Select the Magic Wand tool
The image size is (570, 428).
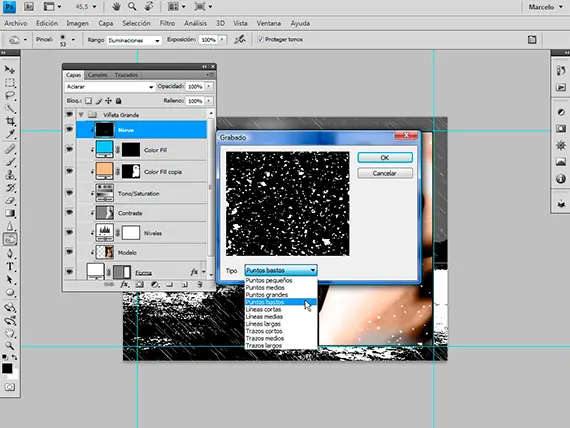10,108
